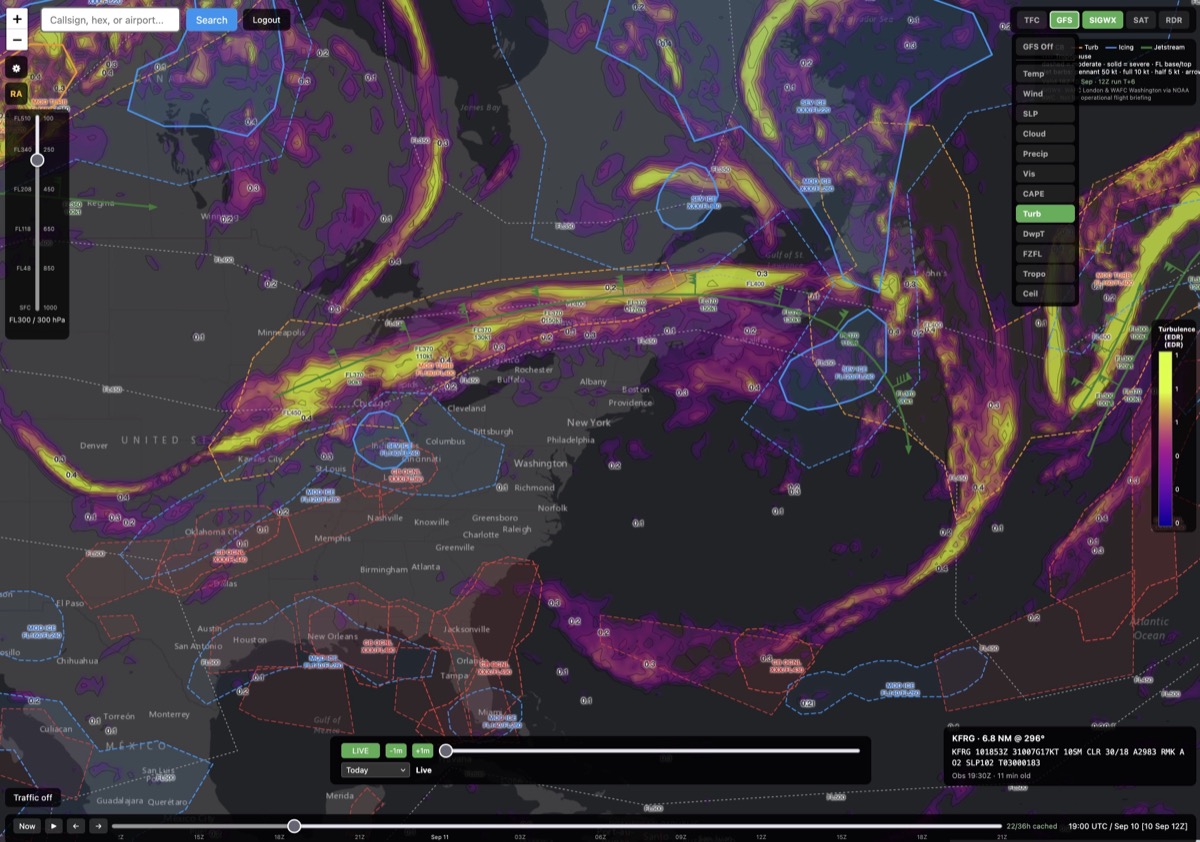Viewport: 1200px width, 842px height.
Task: Click the live playback offset slider handle
Action: [x=446, y=751]
